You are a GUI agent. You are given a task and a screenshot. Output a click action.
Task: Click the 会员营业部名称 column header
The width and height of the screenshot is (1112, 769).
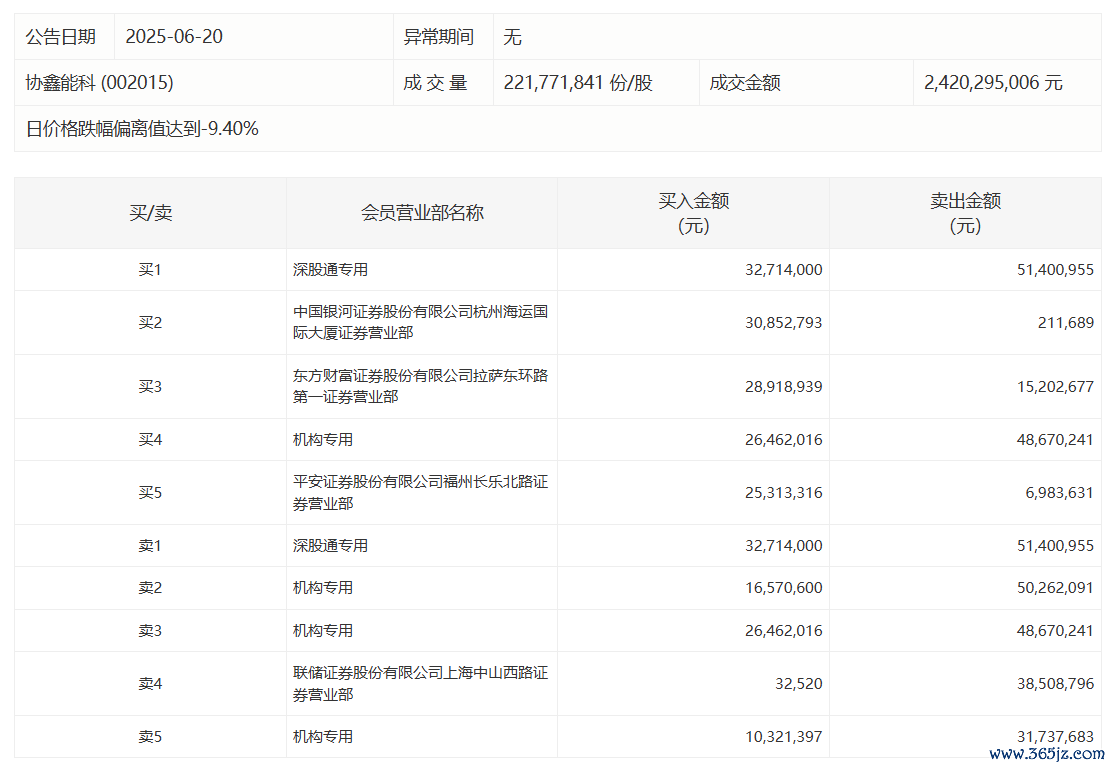pyautogui.click(x=422, y=213)
